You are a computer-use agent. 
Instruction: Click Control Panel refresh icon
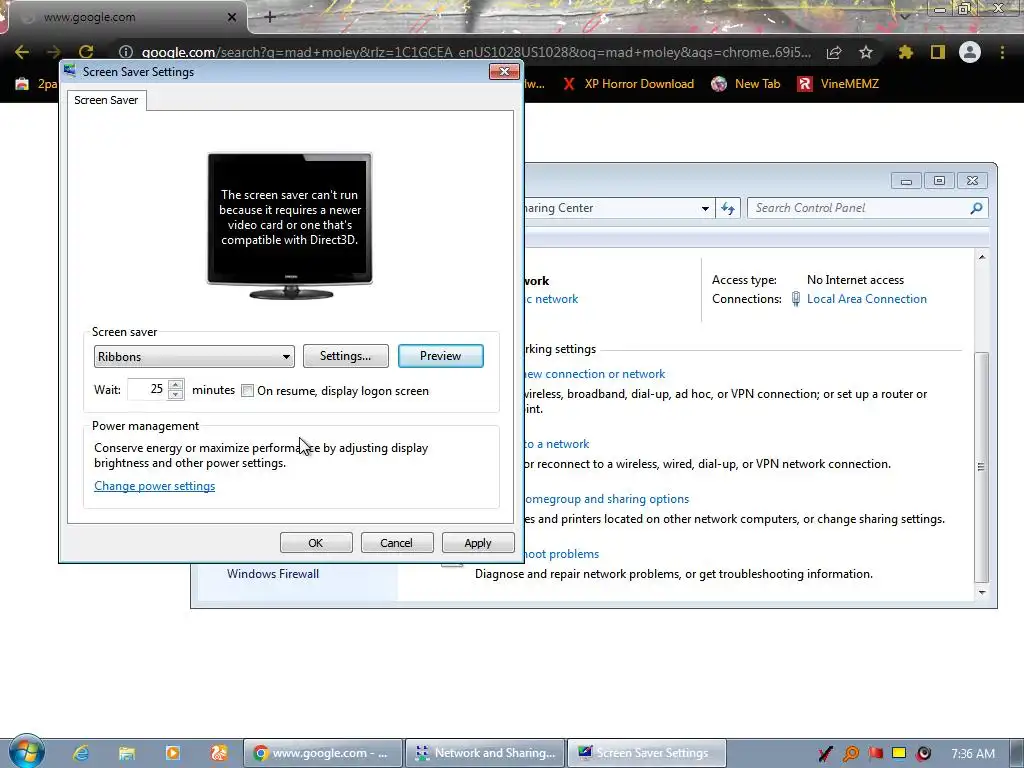click(x=728, y=208)
